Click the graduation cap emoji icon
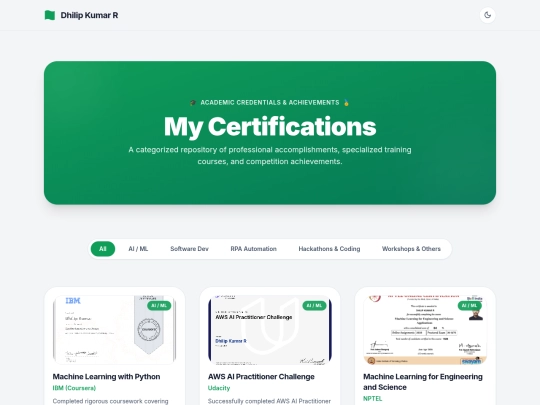This screenshot has width=540, height=405. (193, 103)
